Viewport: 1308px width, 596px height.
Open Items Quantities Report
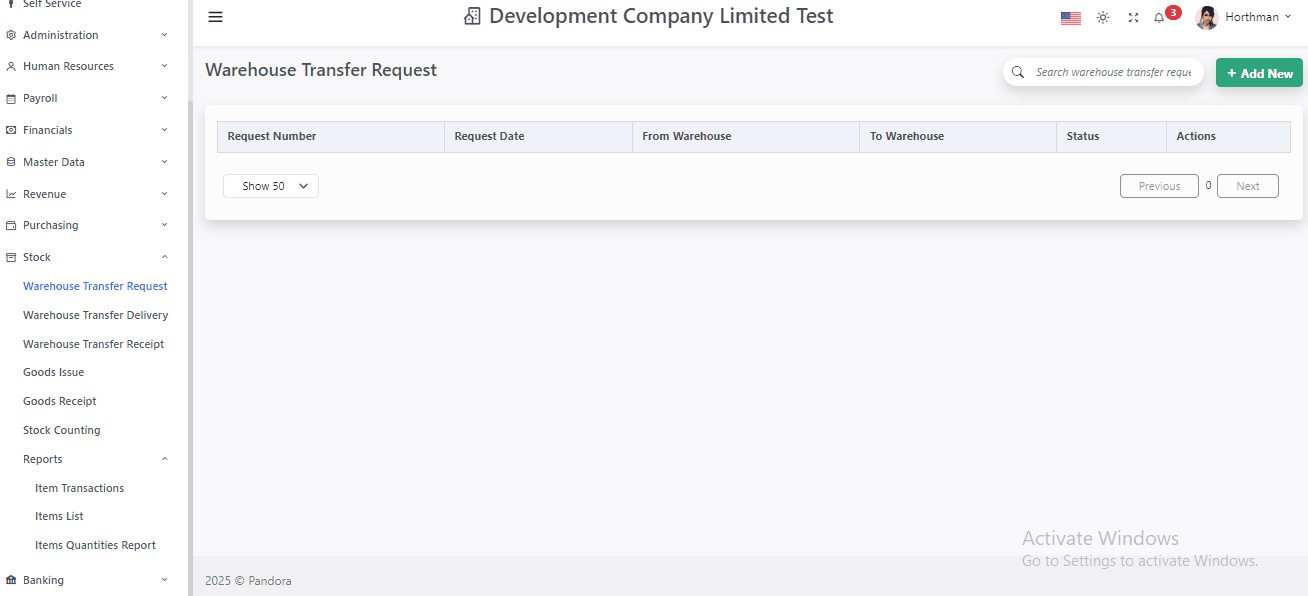pyautogui.click(x=95, y=545)
